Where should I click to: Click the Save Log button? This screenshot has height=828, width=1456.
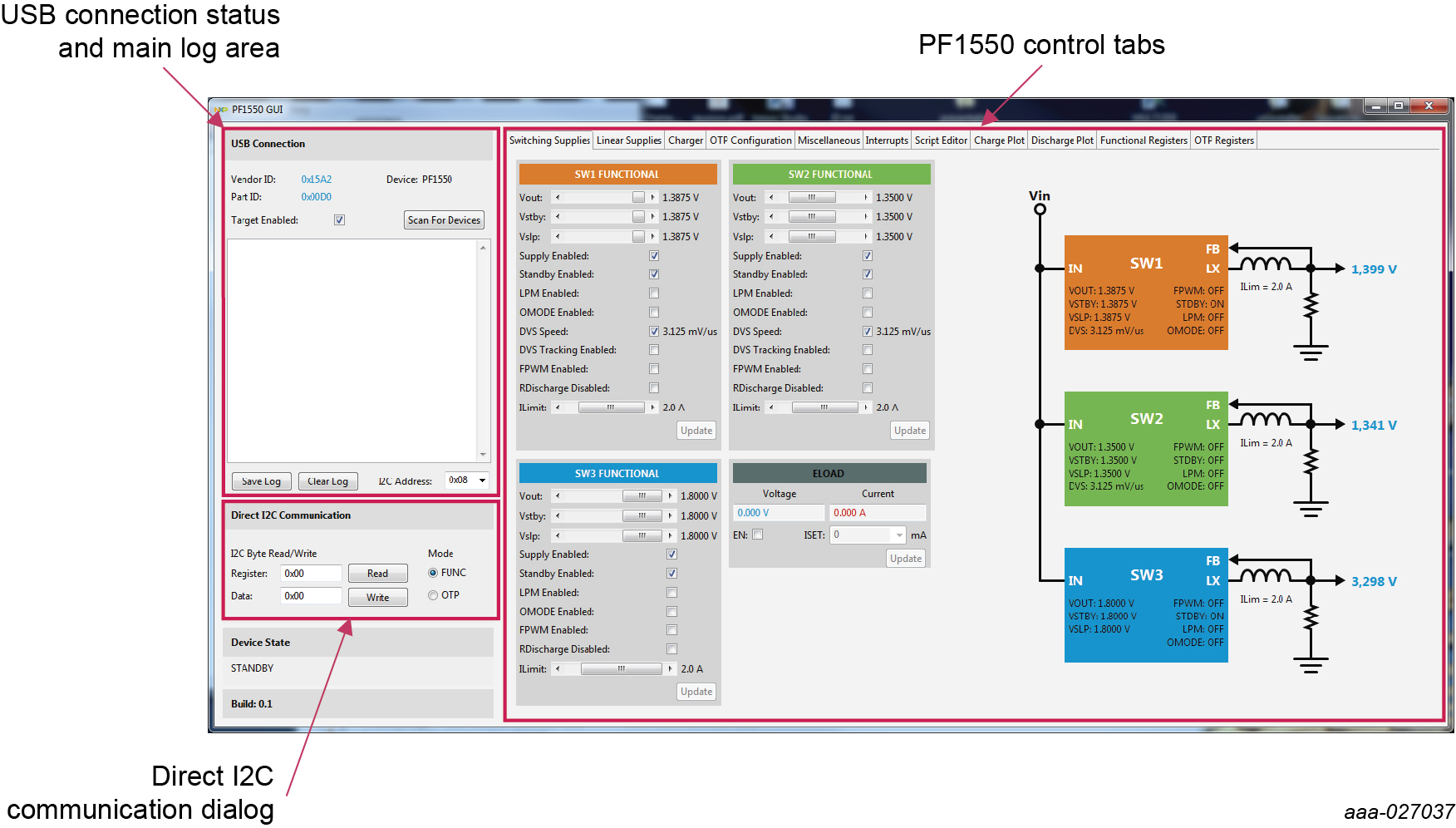(x=261, y=481)
